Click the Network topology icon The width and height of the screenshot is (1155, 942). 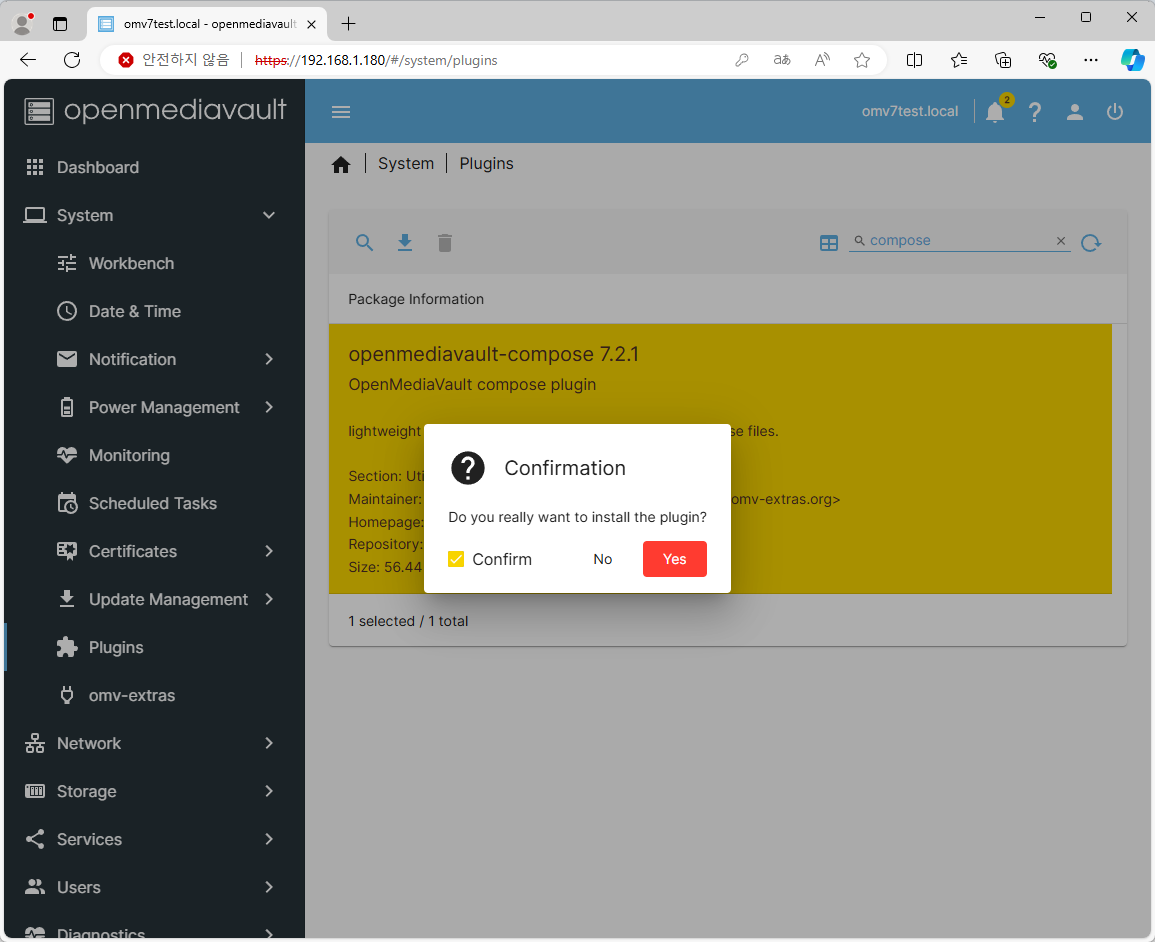pos(35,743)
